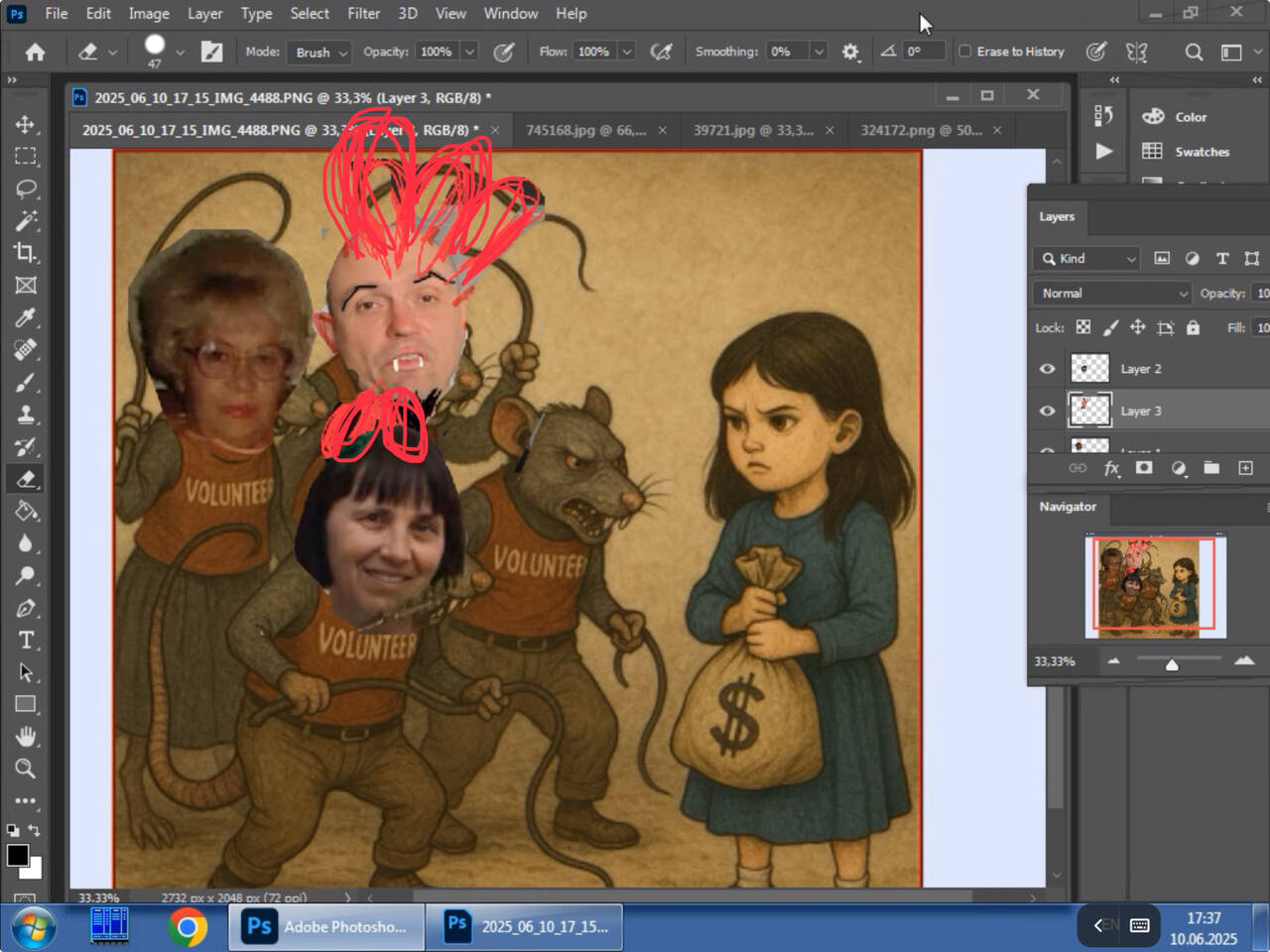Screen dimensions: 1270x952
Task: Open the Actions panel play icon
Action: point(1103,152)
